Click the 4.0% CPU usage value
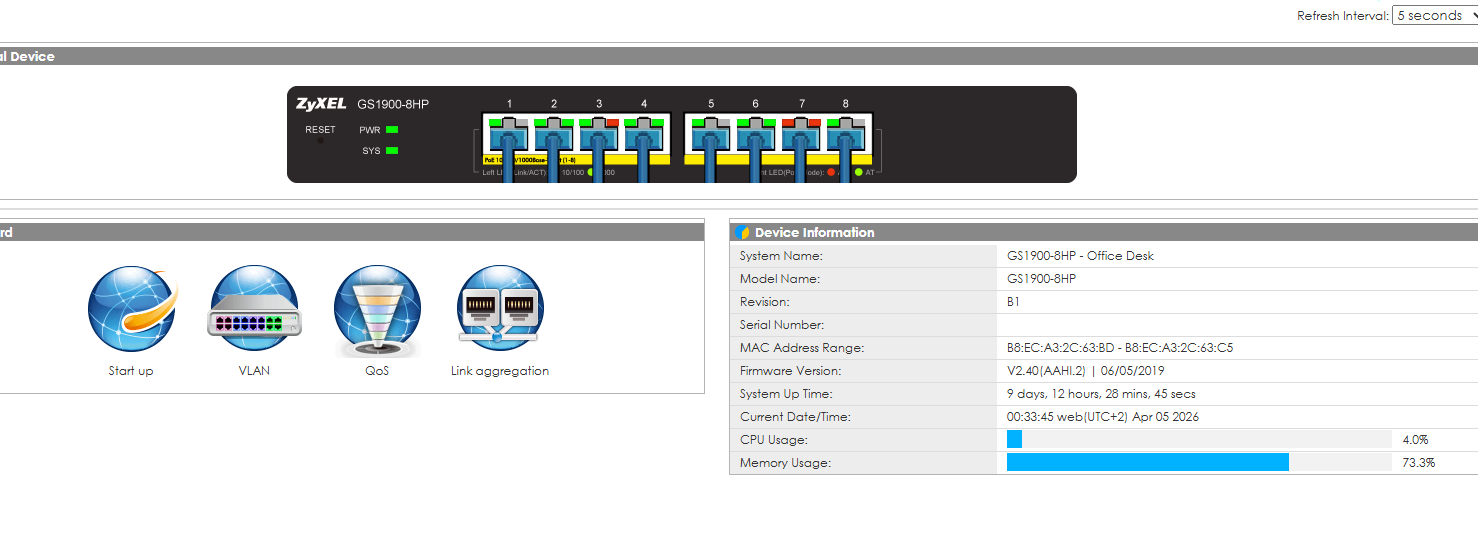This screenshot has width=1478, height=534. [x=1415, y=440]
